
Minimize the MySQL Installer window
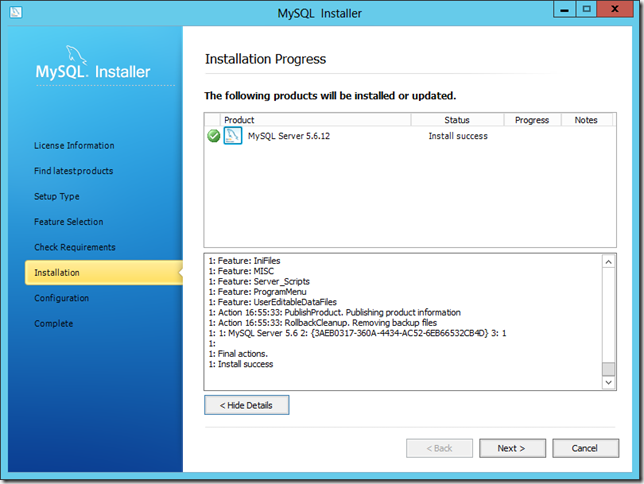[565, 9]
